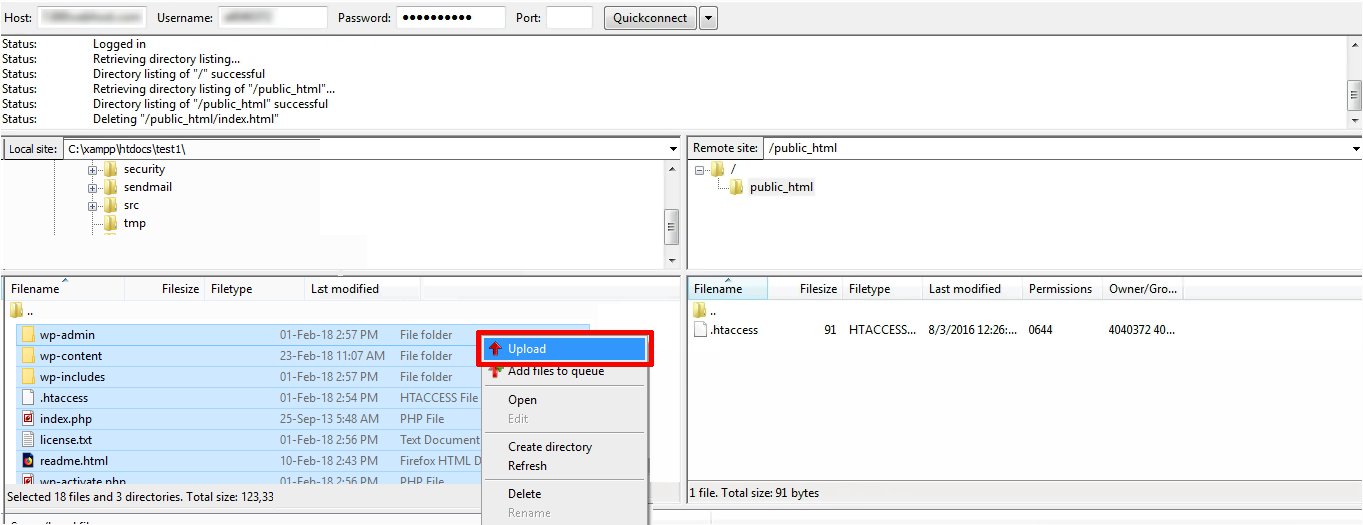This screenshot has height=525, width=1363.
Task: Click the index.php file icon
Action: tap(28, 419)
